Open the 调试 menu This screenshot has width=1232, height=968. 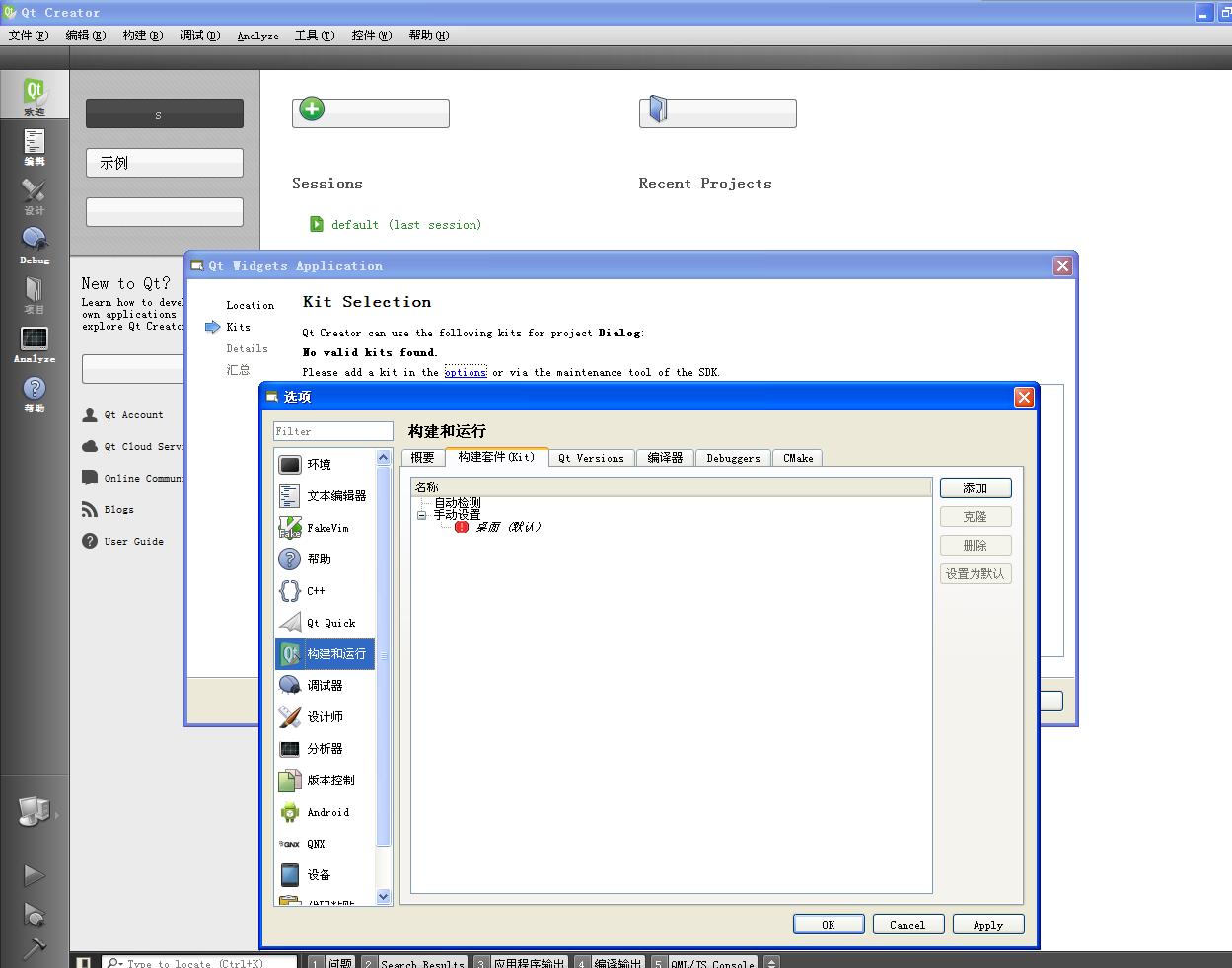point(200,36)
